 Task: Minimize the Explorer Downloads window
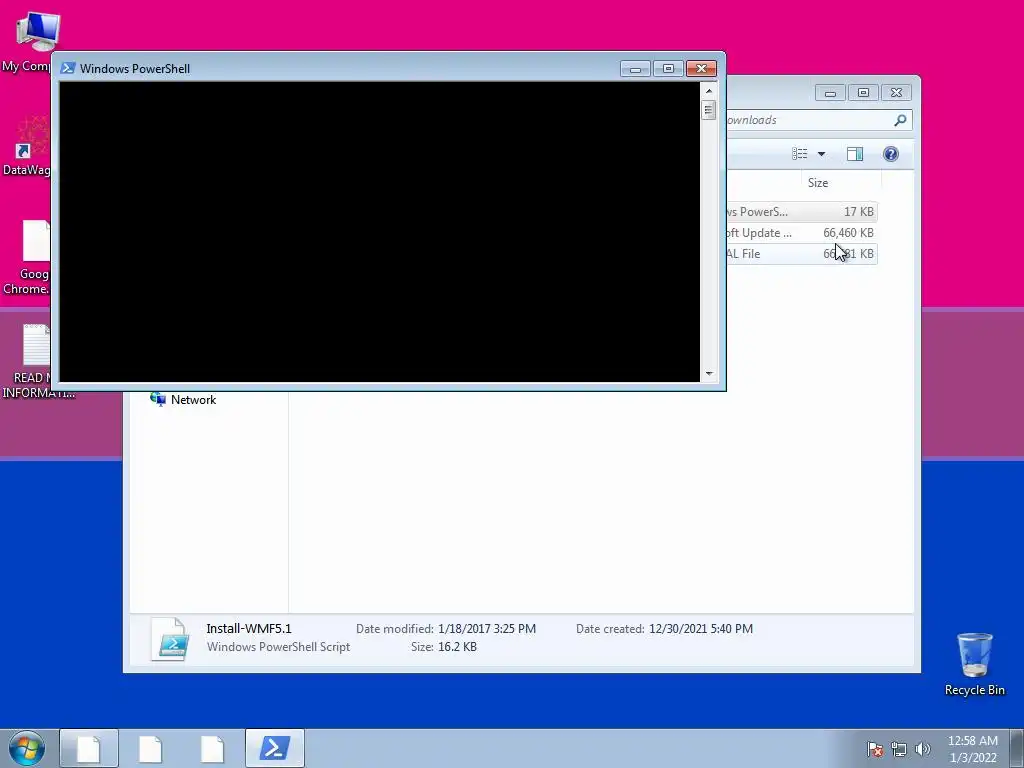831,93
